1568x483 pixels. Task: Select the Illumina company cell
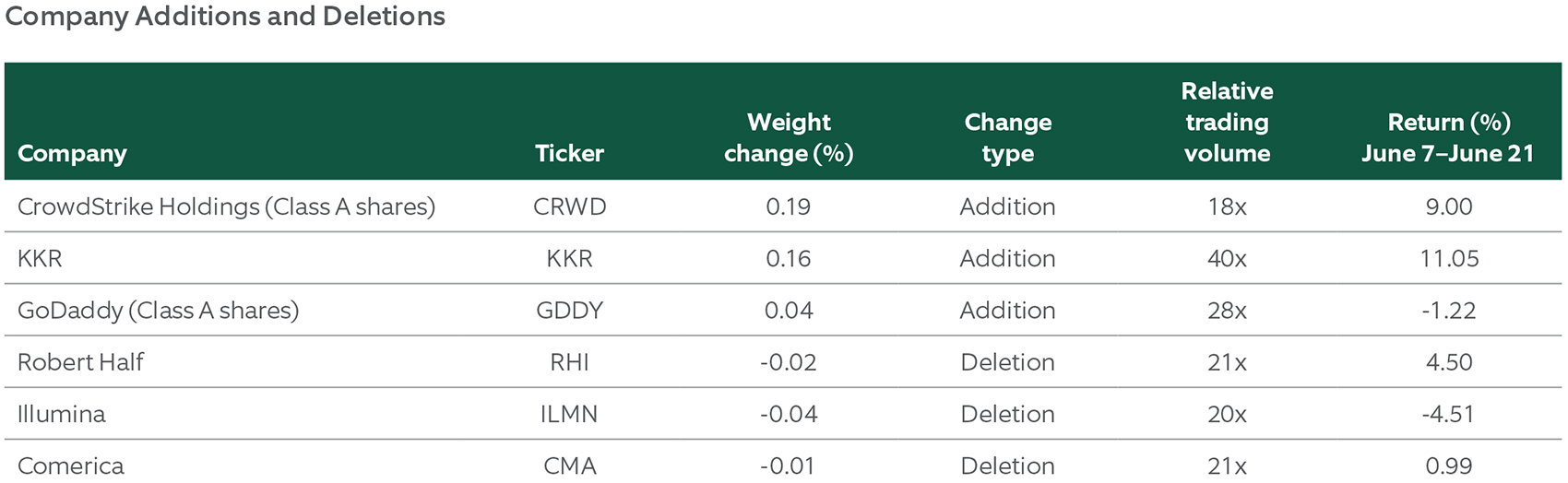click(x=62, y=413)
